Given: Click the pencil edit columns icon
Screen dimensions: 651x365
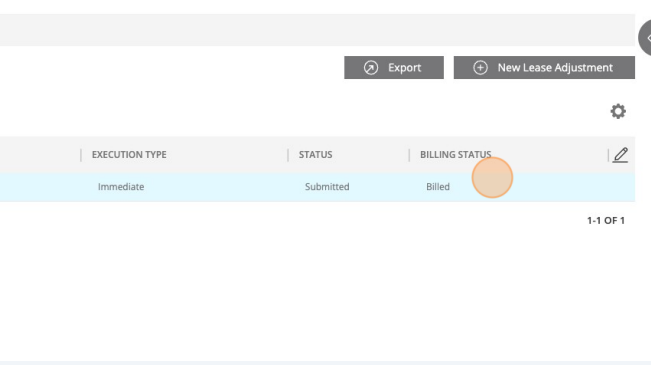Looking at the screenshot, I should tap(620, 155).
